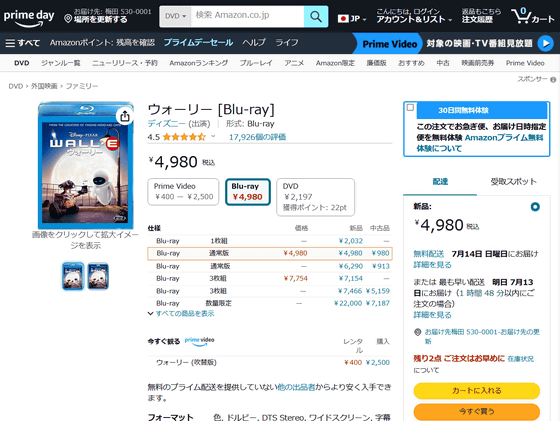Expand the rating breakdown chevron
Viewport: 560px width, 421px height.
213,136
